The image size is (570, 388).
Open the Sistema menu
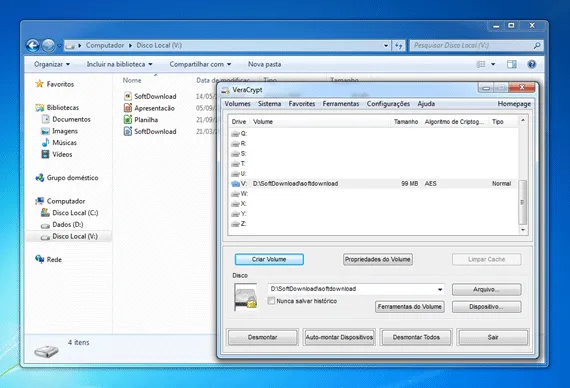269,104
